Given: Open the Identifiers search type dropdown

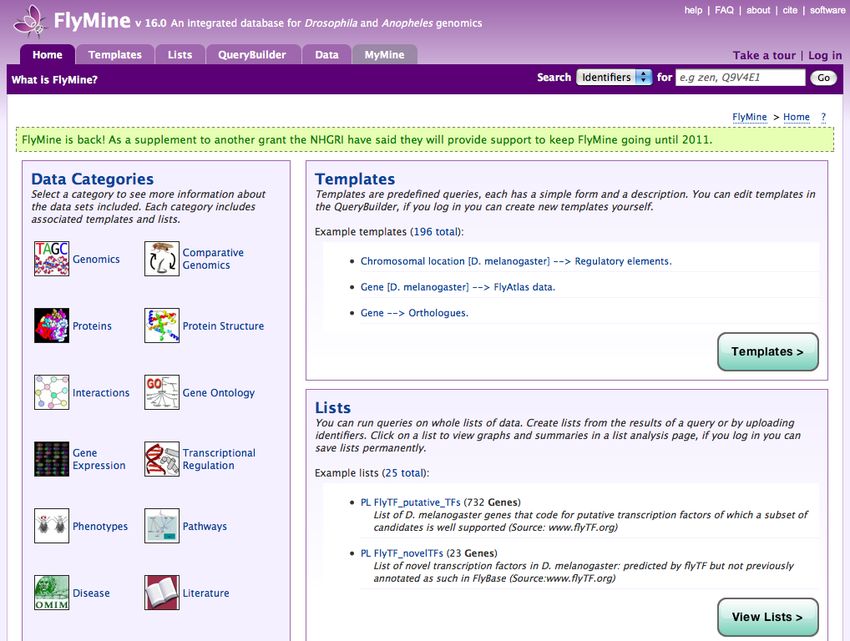Looking at the screenshot, I should pyautogui.click(x=614, y=77).
